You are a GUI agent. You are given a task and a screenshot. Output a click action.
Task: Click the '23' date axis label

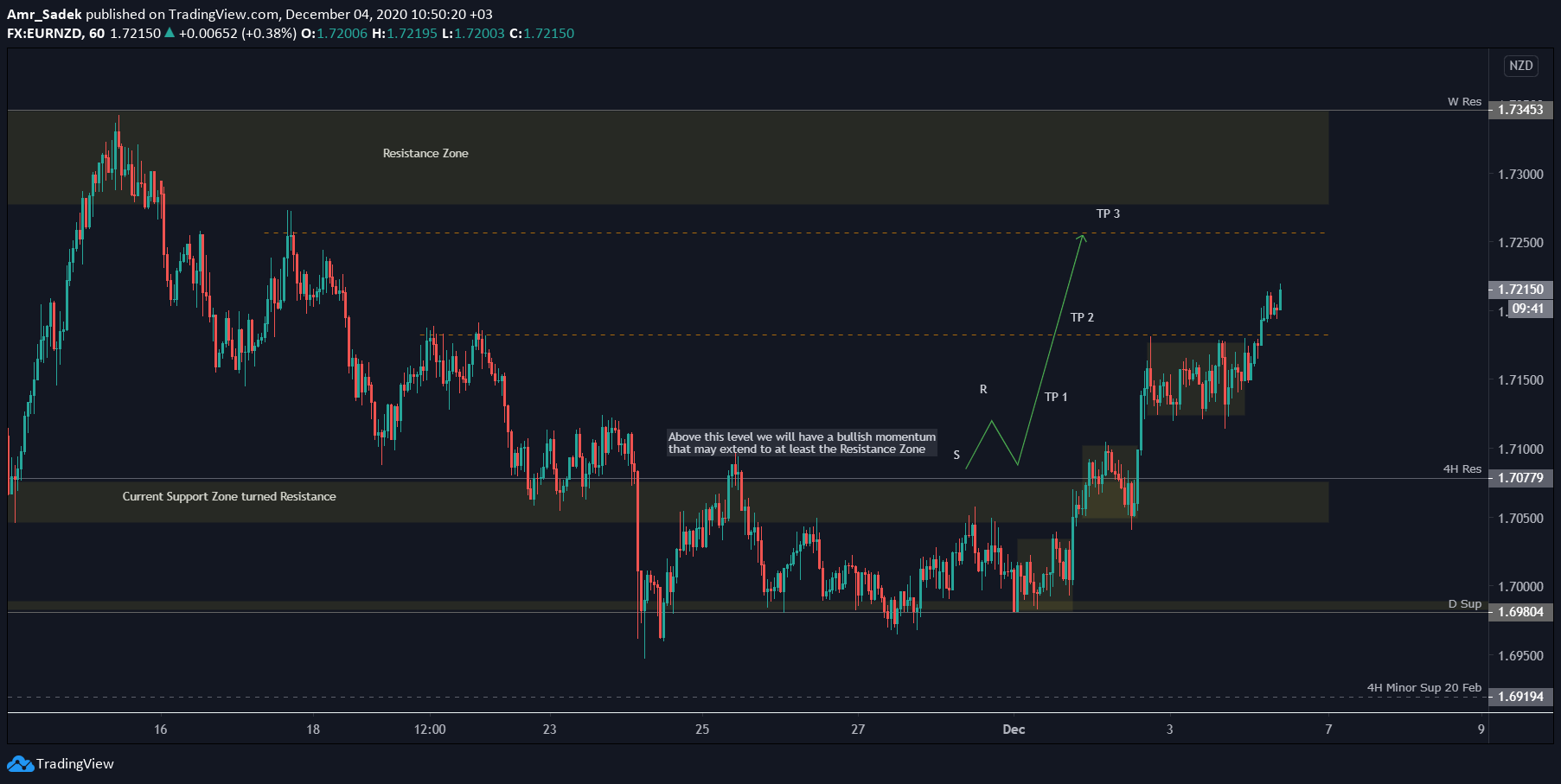(x=549, y=730)
